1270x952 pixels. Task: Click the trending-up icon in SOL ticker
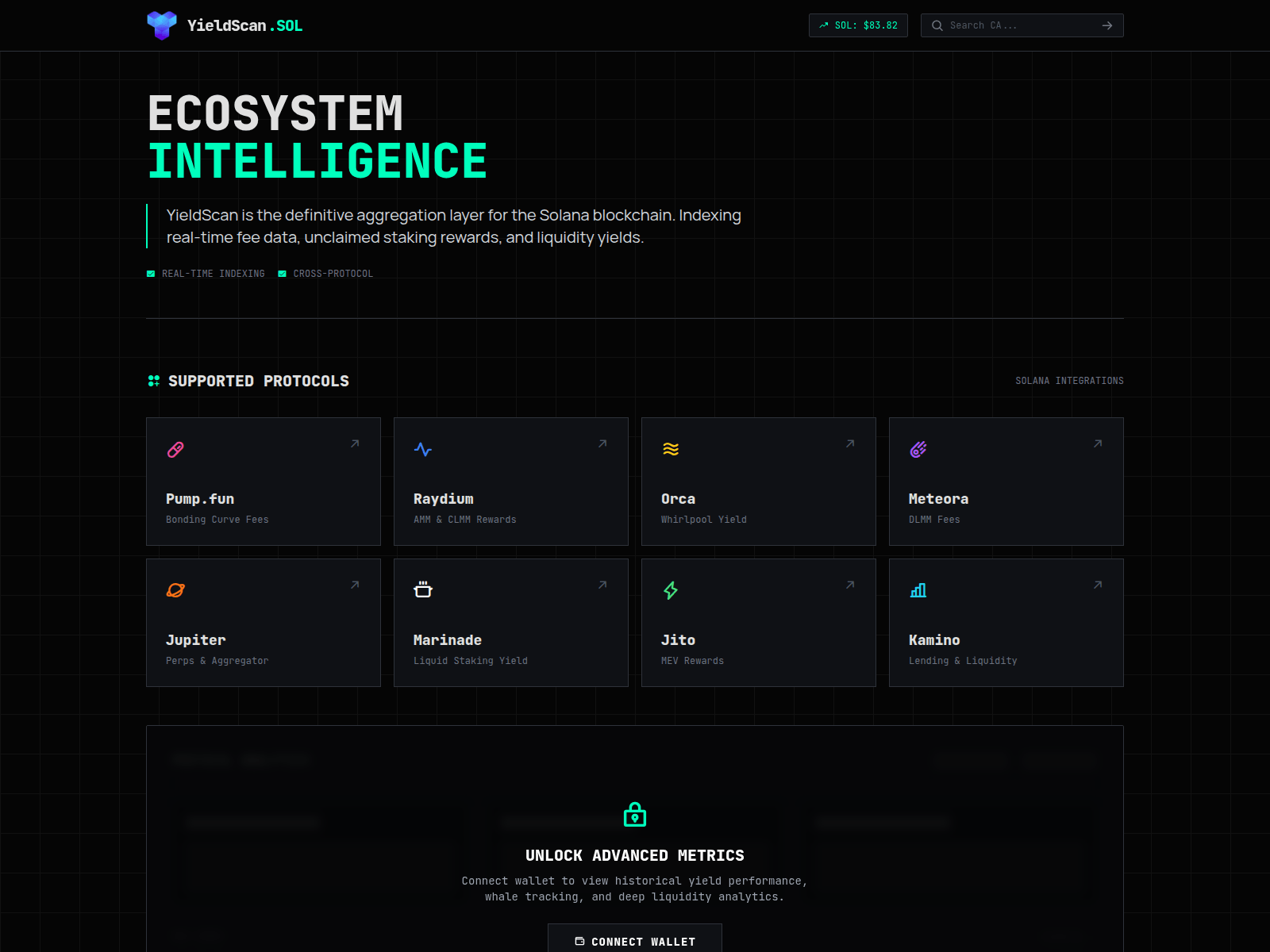click(x=824, y=25)
